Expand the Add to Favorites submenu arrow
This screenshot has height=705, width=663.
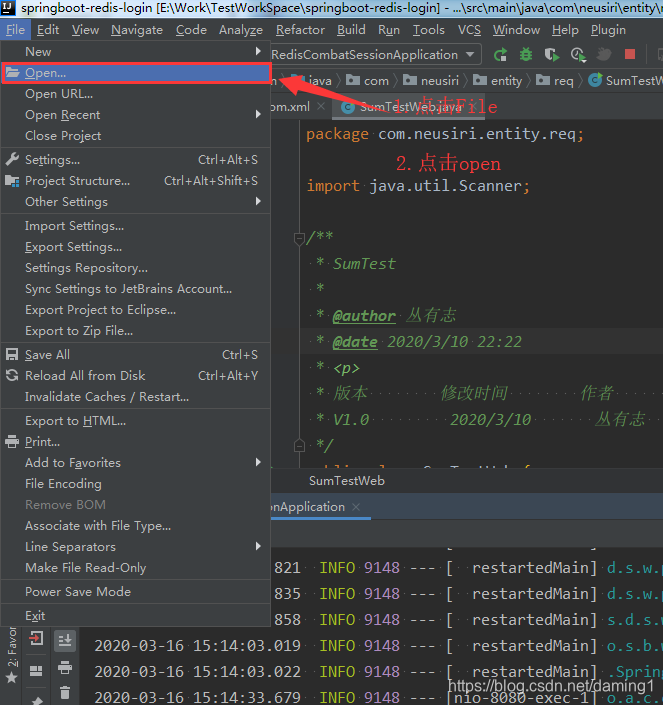258,462
